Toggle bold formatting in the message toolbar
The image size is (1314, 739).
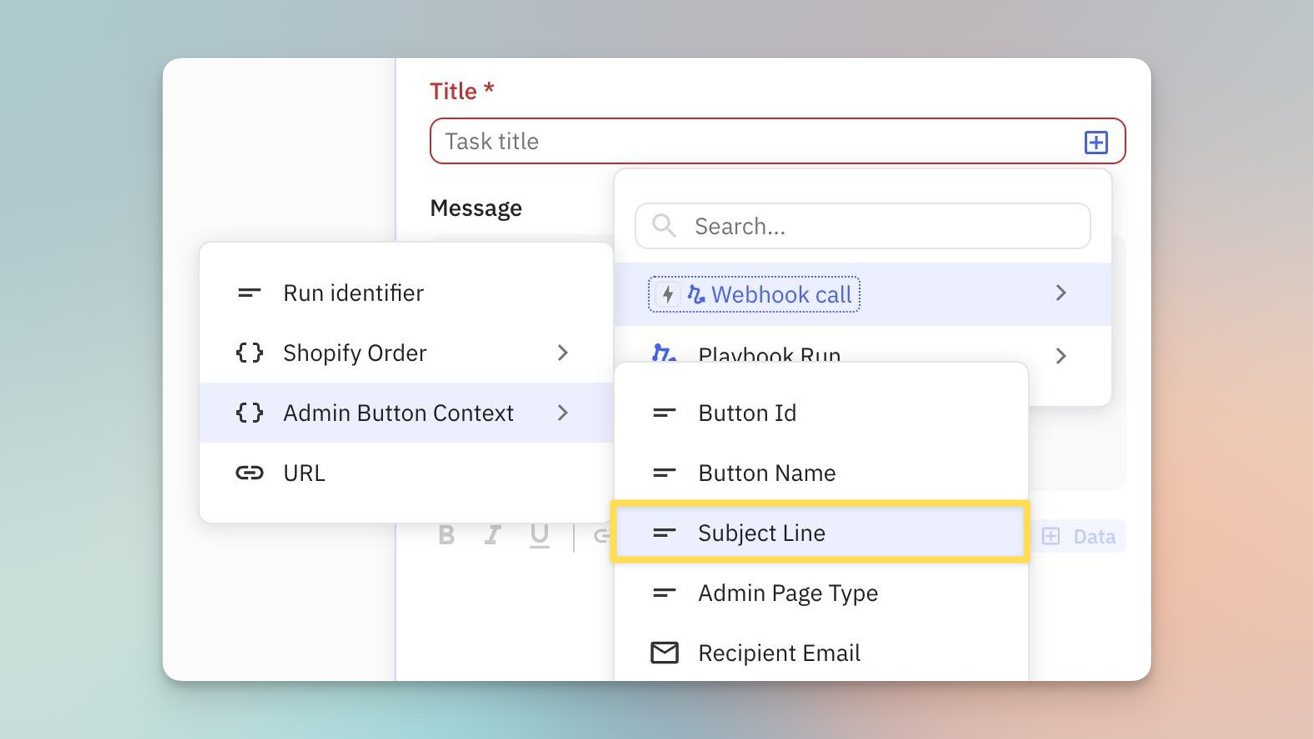point(447,535)
